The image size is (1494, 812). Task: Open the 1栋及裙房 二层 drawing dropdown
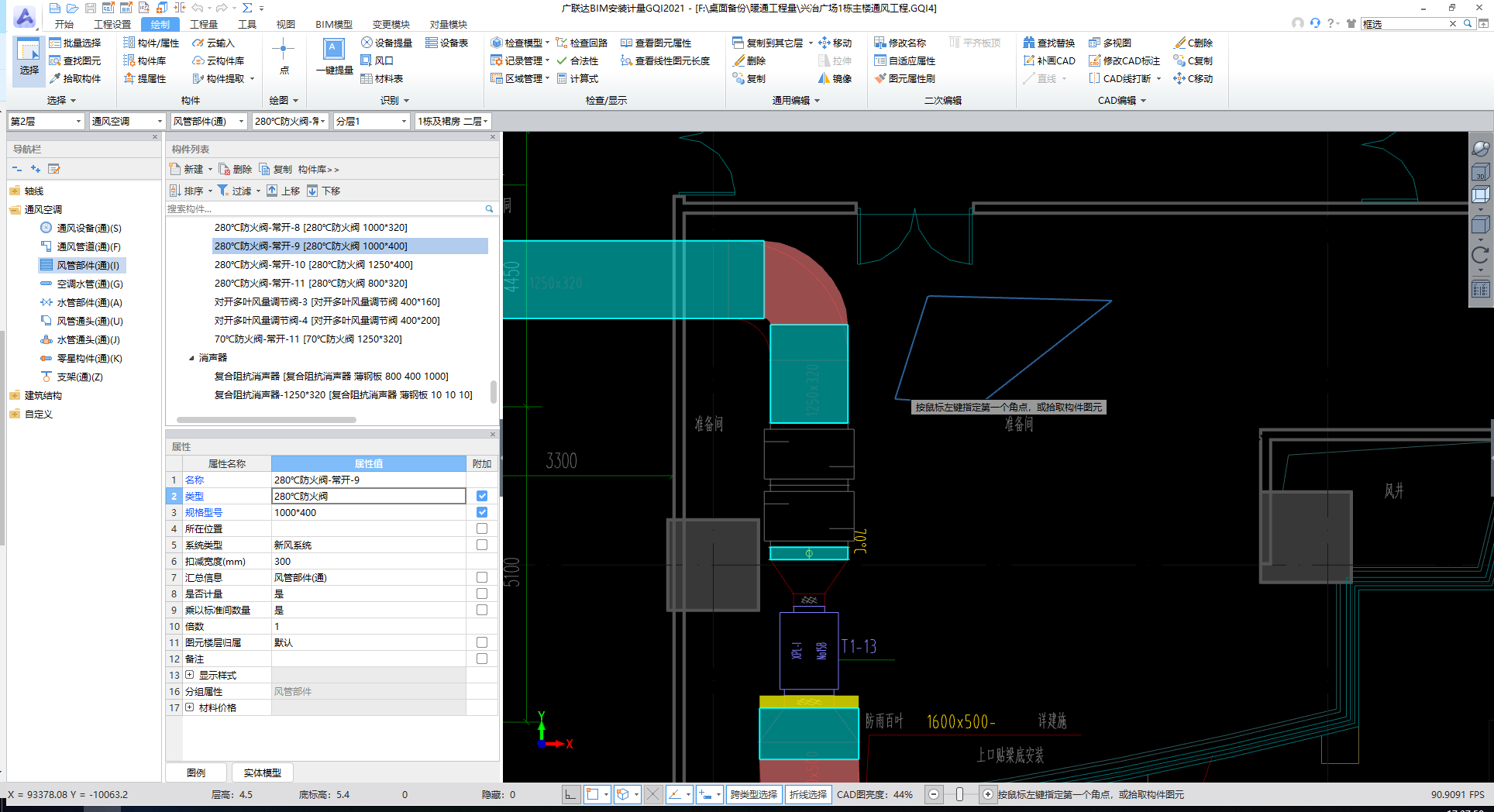tap(453, 121)
